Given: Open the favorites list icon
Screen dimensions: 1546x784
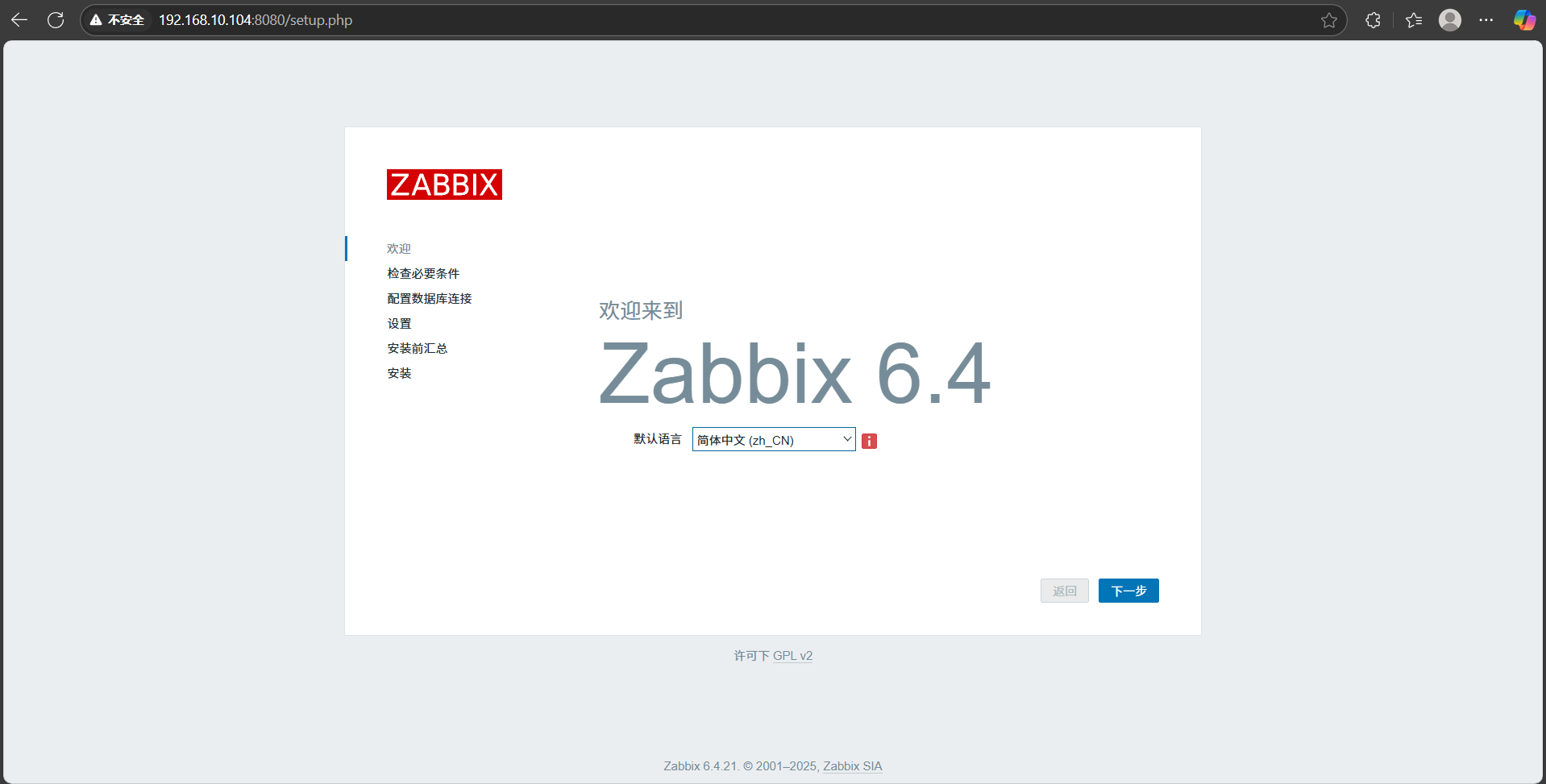Looking at the screenshot, I should coord(1414,20).
